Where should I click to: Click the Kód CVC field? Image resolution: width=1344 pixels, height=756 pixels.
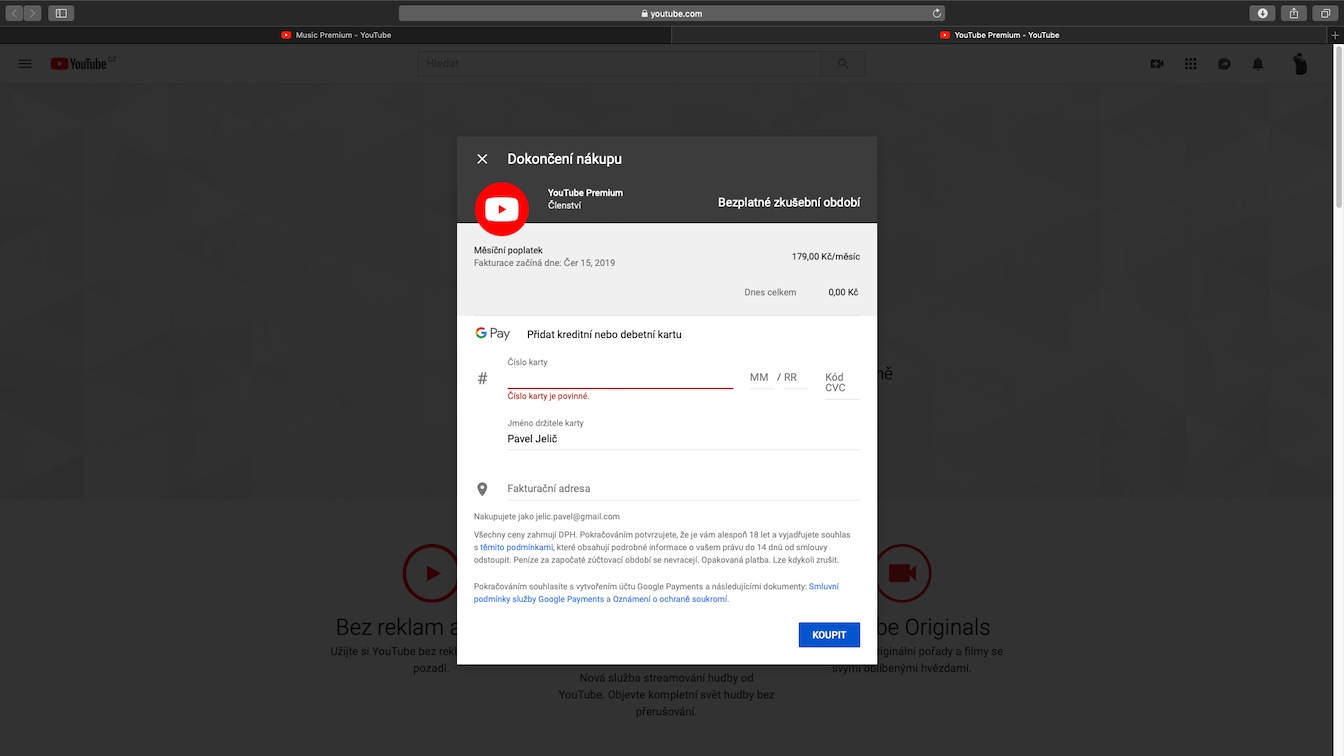tap(841, 383)
